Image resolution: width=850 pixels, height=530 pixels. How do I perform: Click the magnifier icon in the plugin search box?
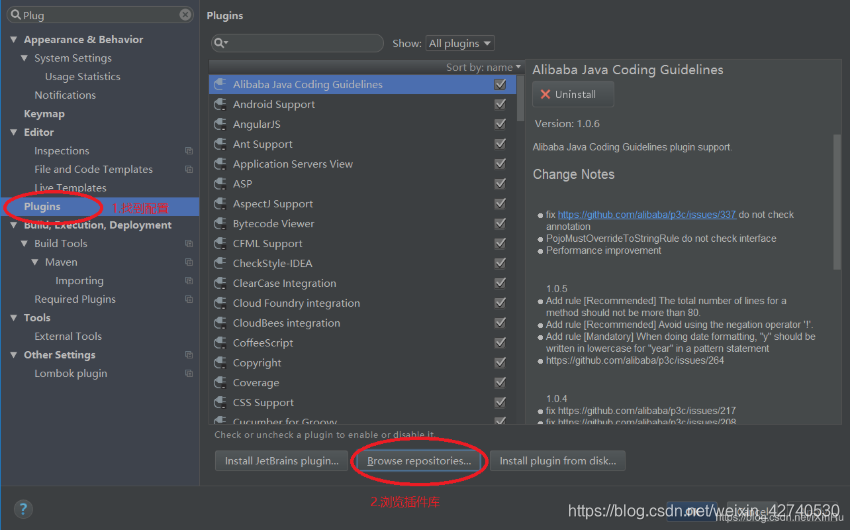(221, 43)
